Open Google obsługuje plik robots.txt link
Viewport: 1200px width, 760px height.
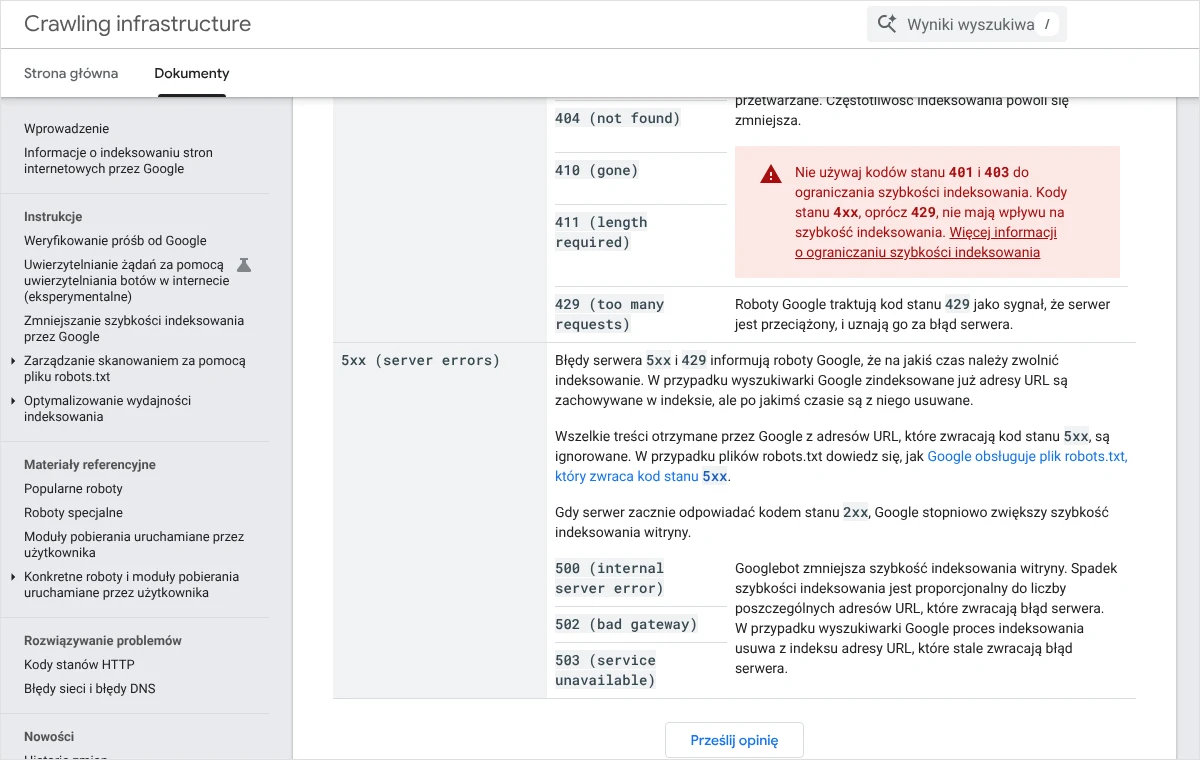click(841, 466)
